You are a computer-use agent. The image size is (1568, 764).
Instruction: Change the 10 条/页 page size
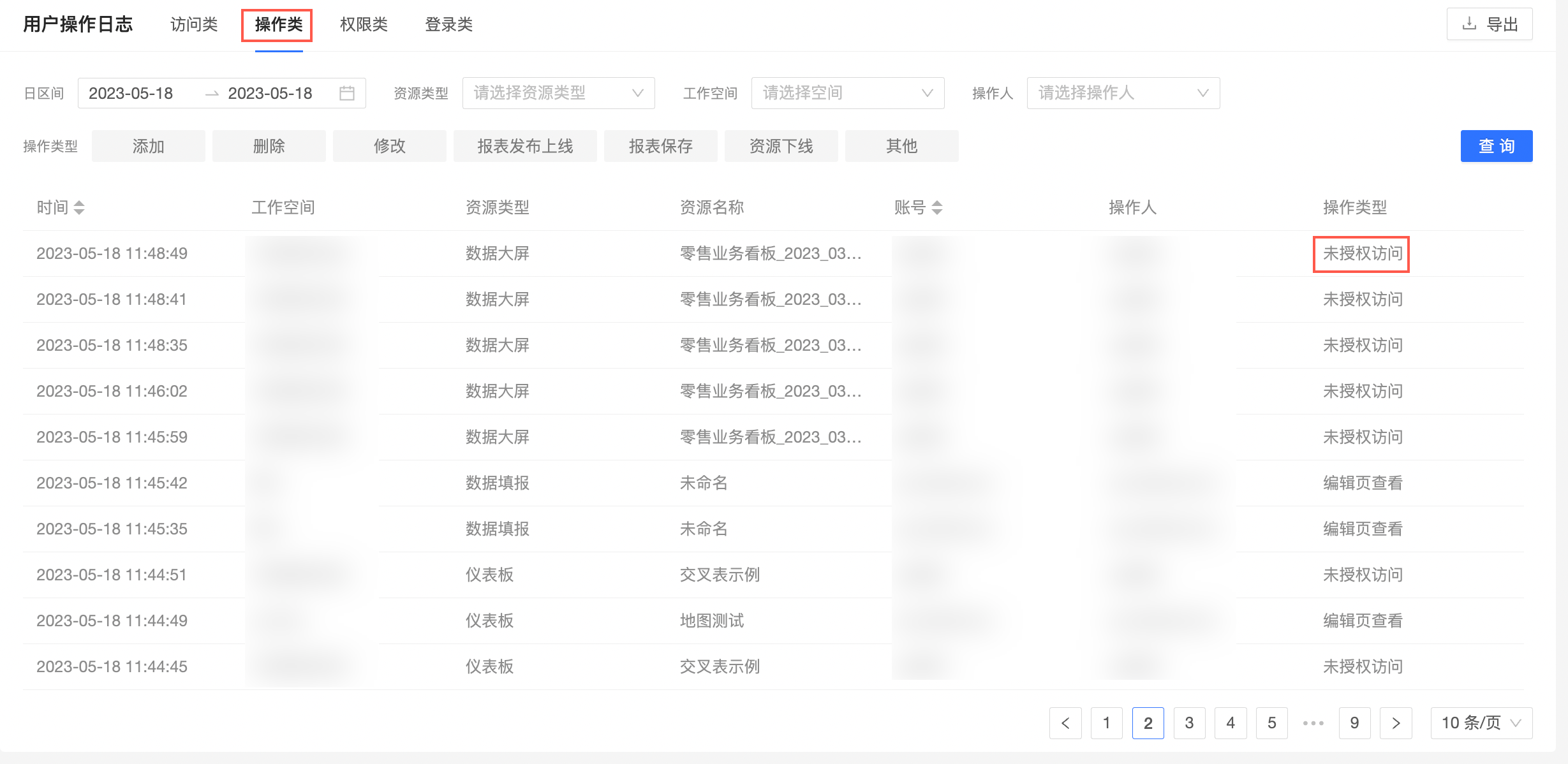click(1481, 723)
